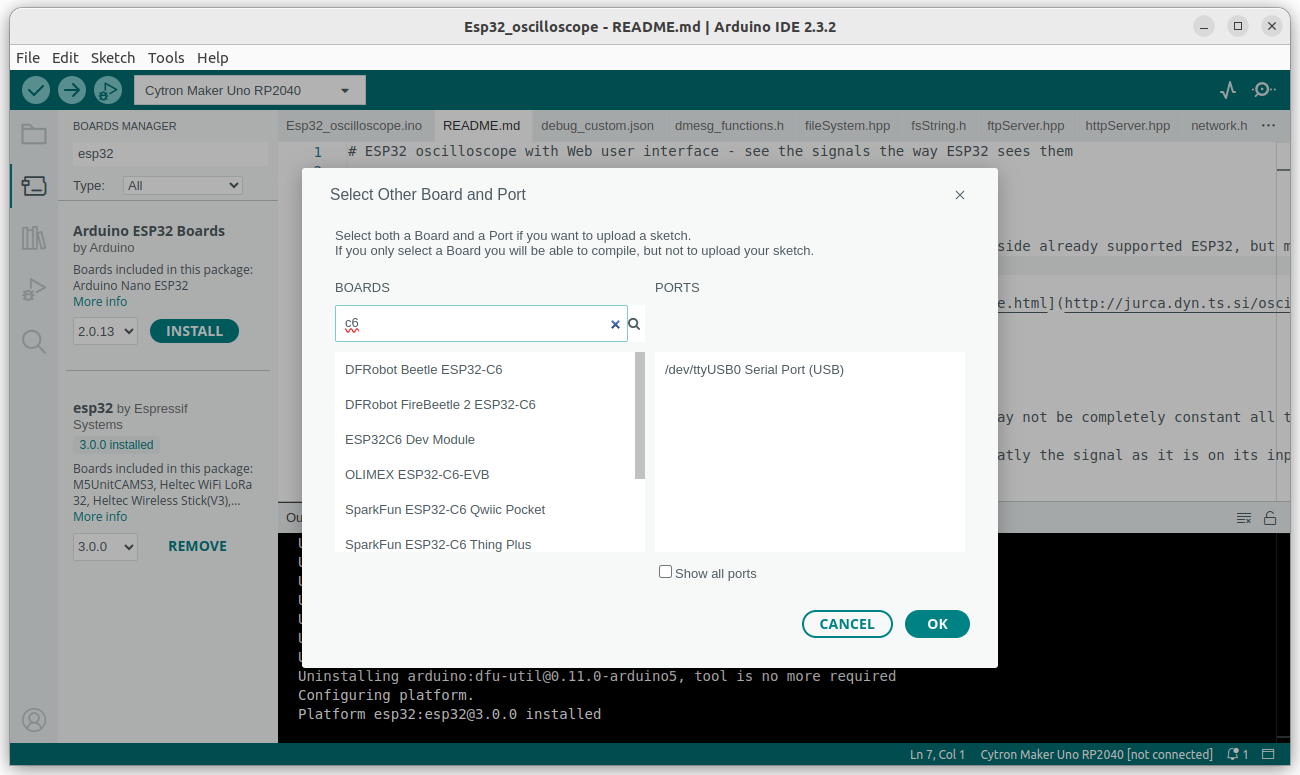
Task: Click the Verify sketch checkmark icon
Action: (36, 90)
